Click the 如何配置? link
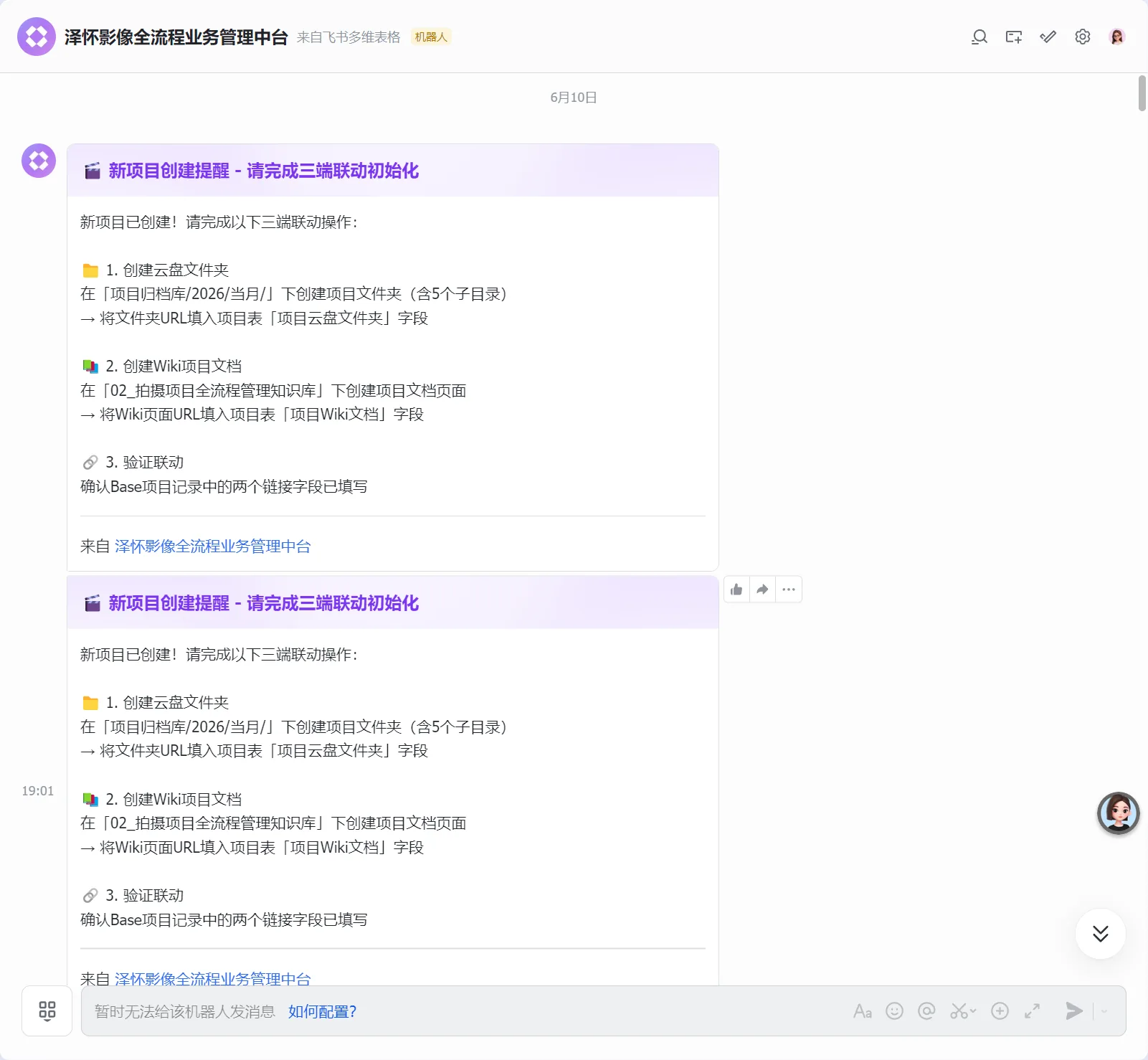 (x=322, y=1011)
